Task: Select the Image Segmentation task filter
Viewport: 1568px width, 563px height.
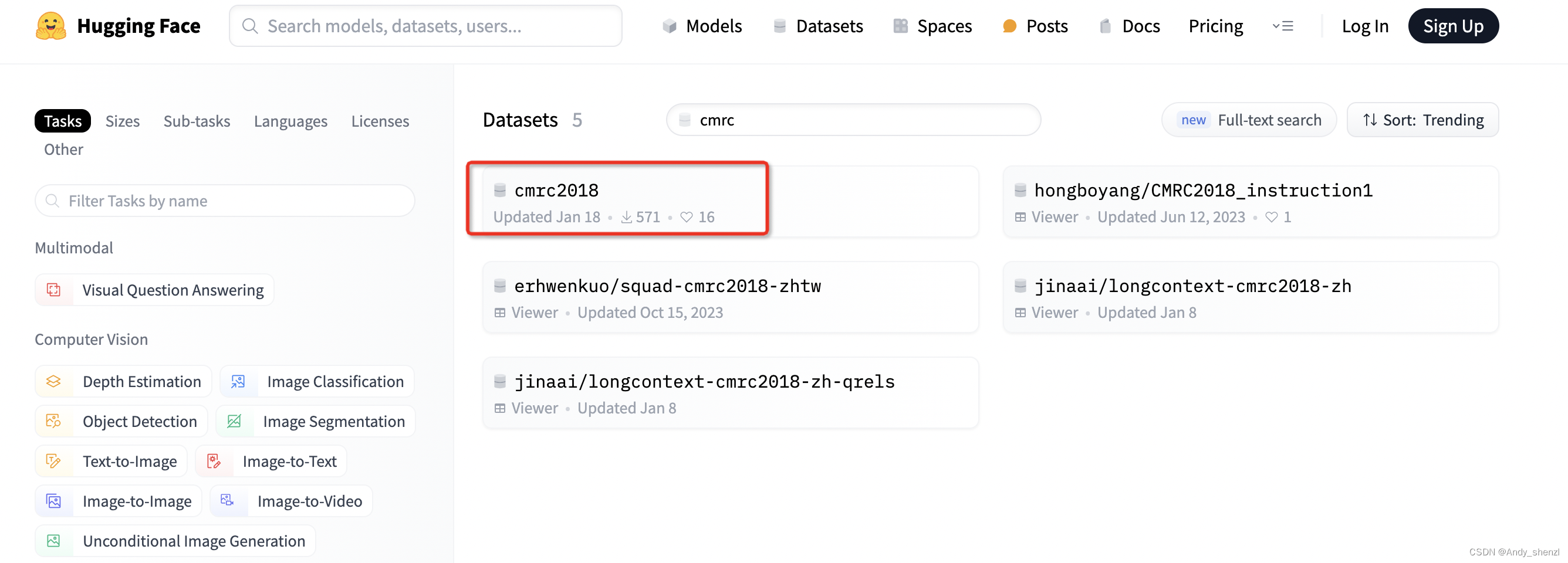Action: pyautogui.click(x=315, y=421)
